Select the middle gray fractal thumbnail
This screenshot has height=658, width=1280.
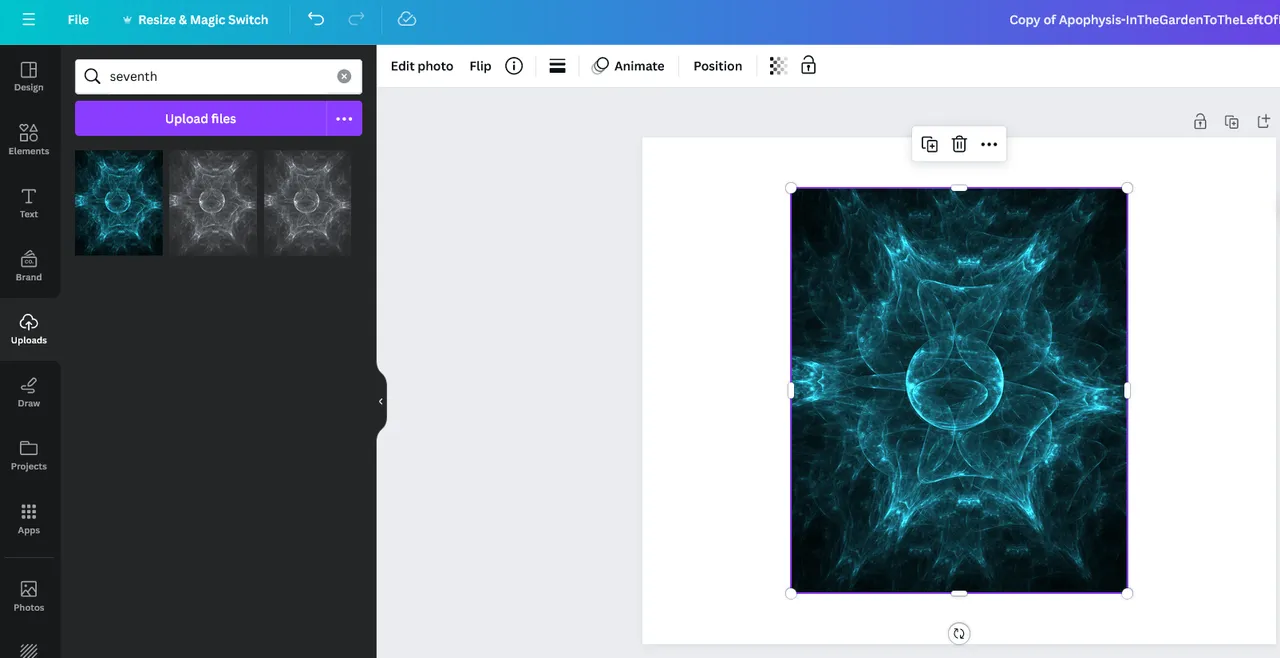(x=213, y=203)
